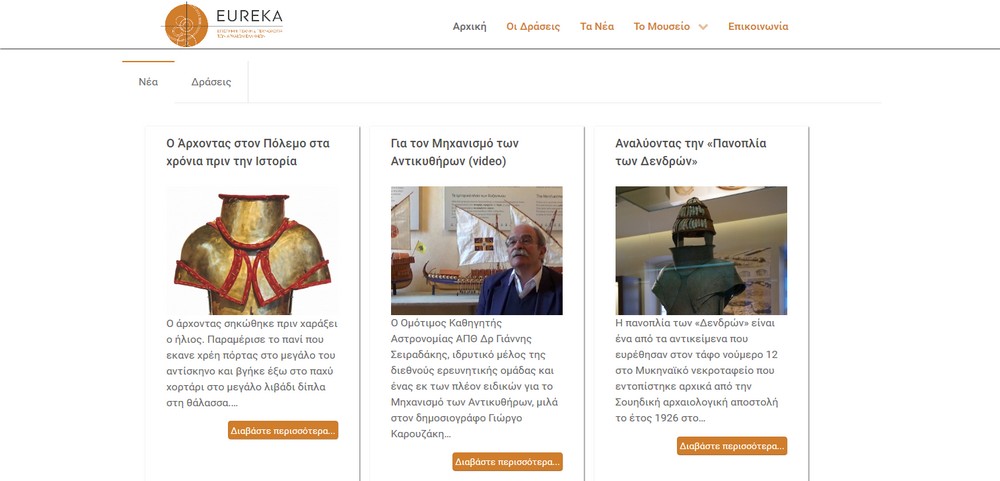Click the Dendra armor museum photo
This screenshot has height=481, width=1000.
pyautogui.click(x=701, y=251)
